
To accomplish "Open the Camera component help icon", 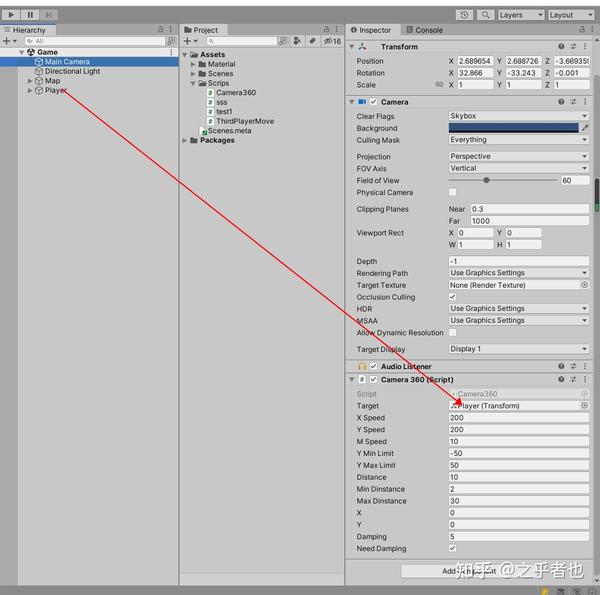I will click(561, 102).
